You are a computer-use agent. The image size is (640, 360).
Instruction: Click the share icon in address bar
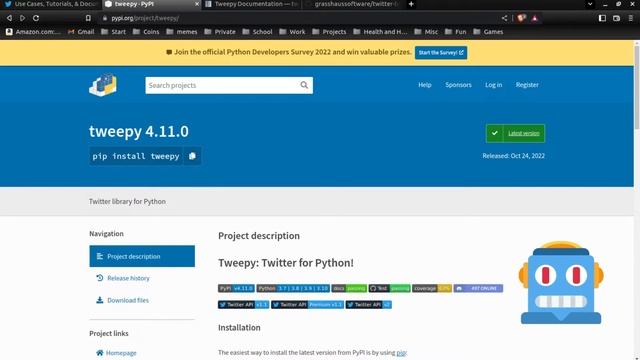504,18
